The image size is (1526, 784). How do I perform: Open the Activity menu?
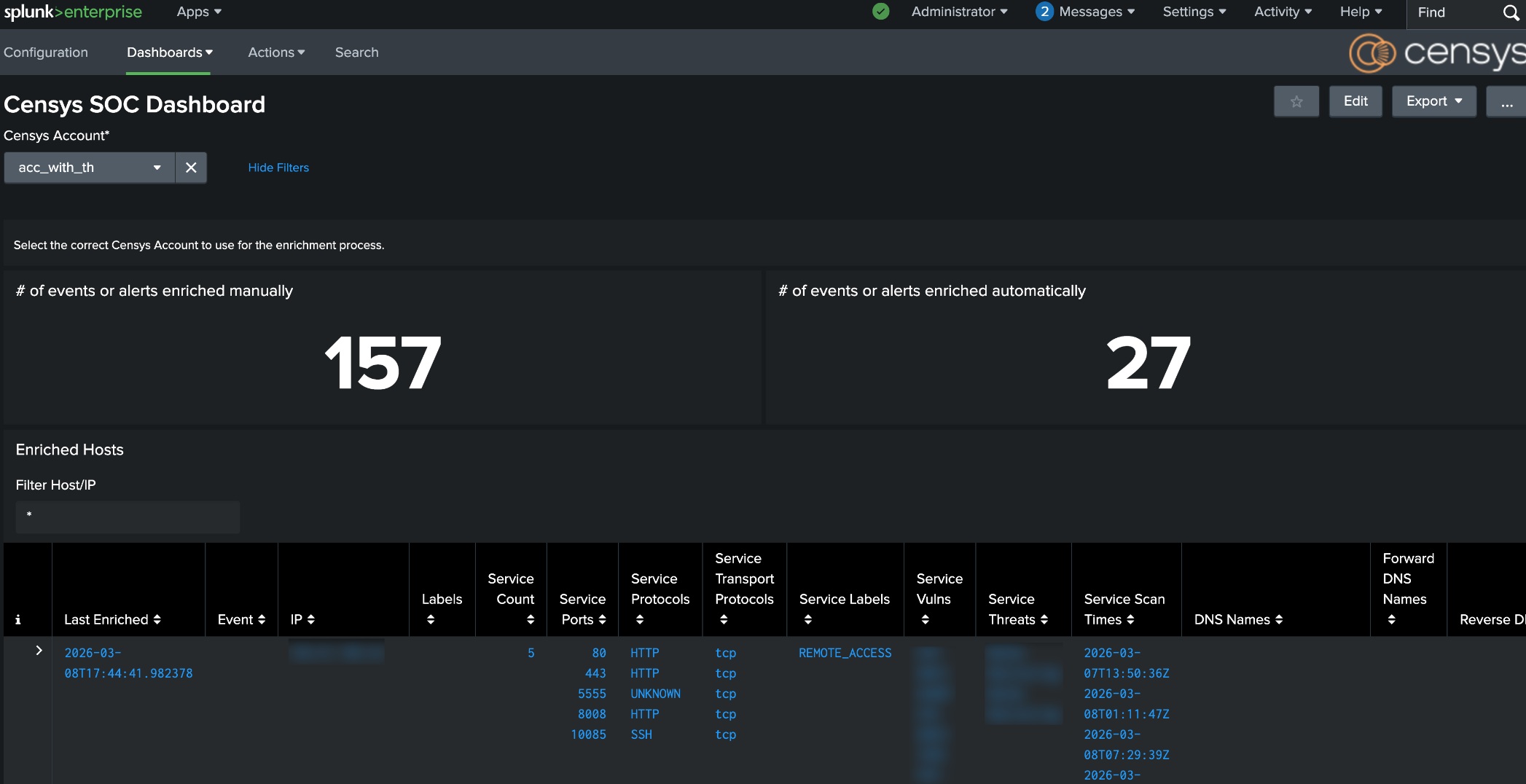point(1283,12)
